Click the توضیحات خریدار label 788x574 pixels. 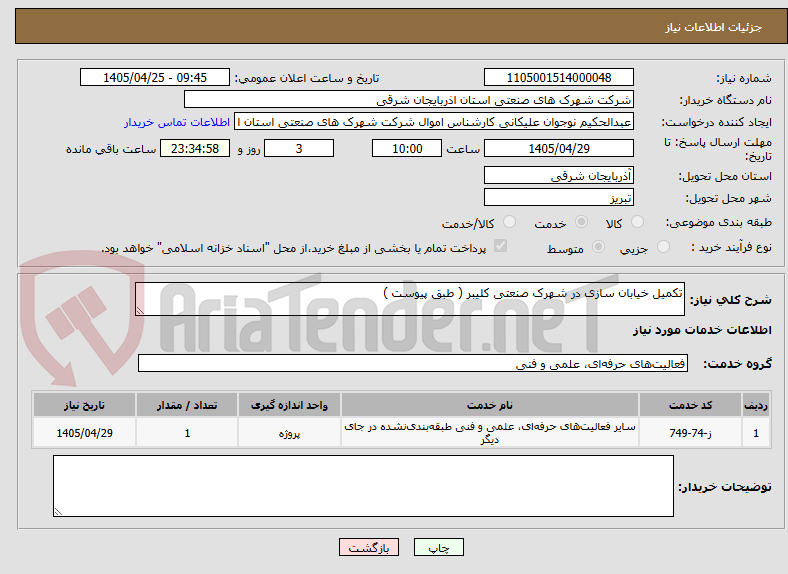(x=725, y=487)
